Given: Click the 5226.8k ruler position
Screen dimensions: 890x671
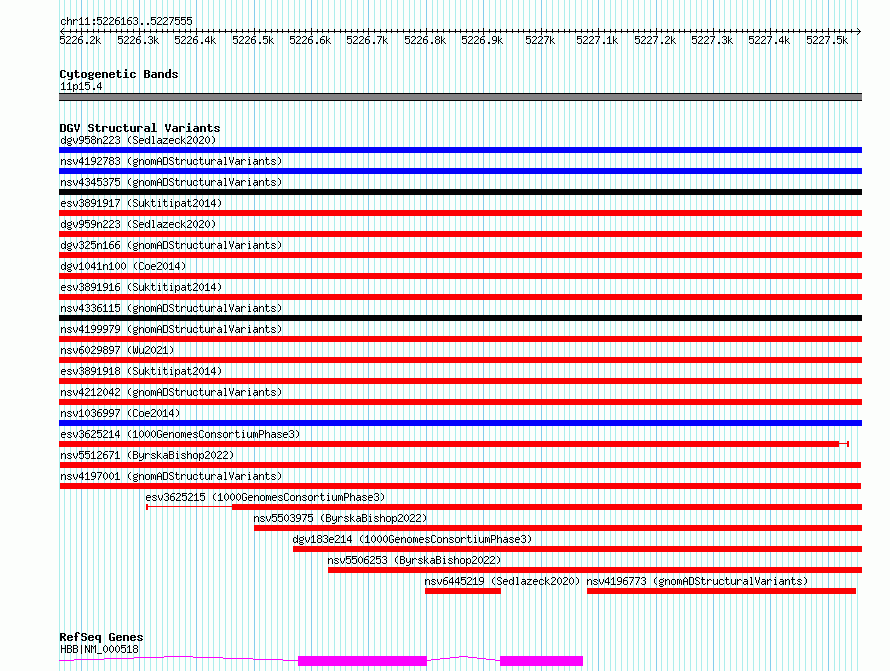Looking at the screenshot, I should click(x=425, y=40).
